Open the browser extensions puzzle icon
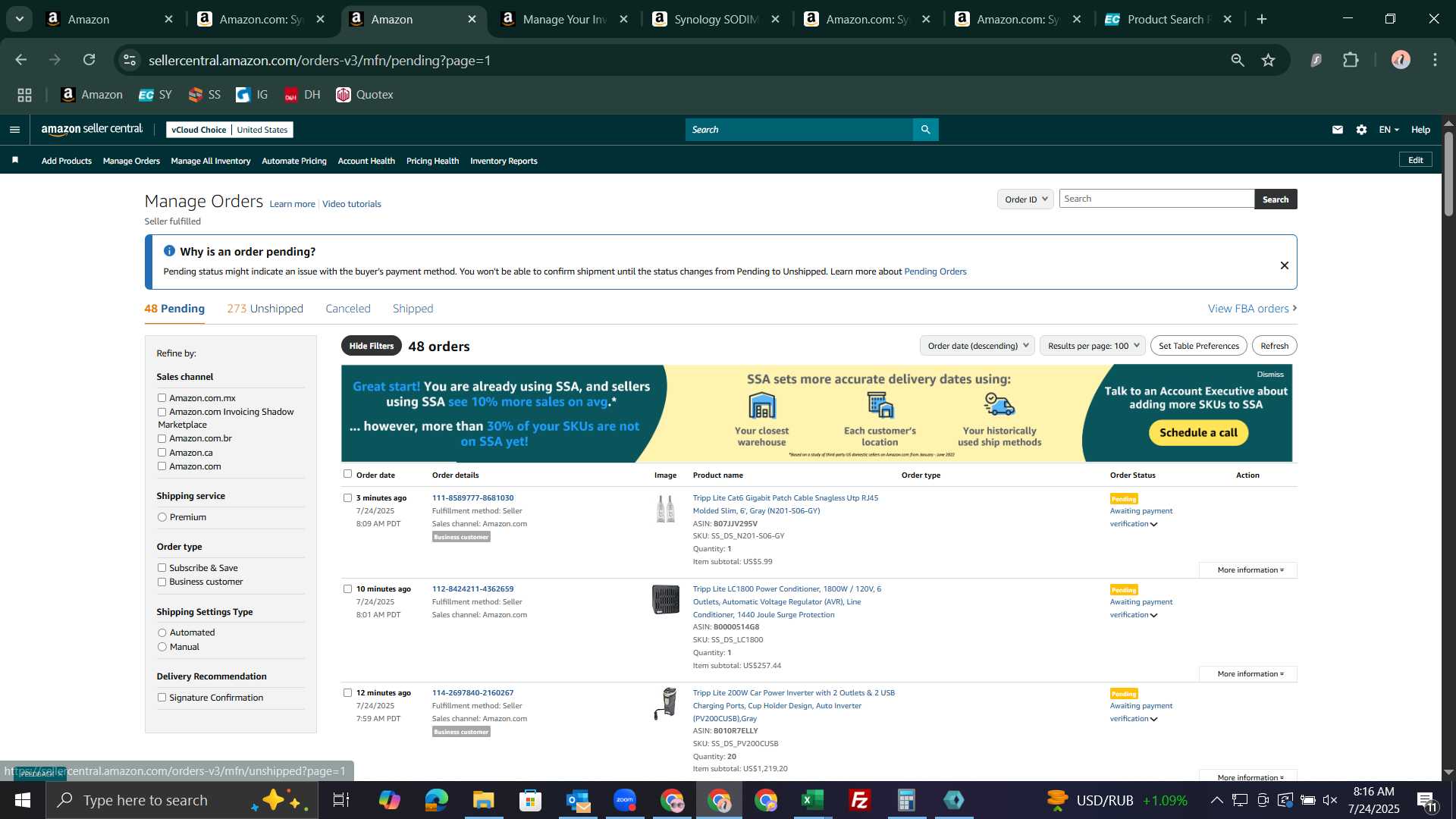 coord(1351,60)
